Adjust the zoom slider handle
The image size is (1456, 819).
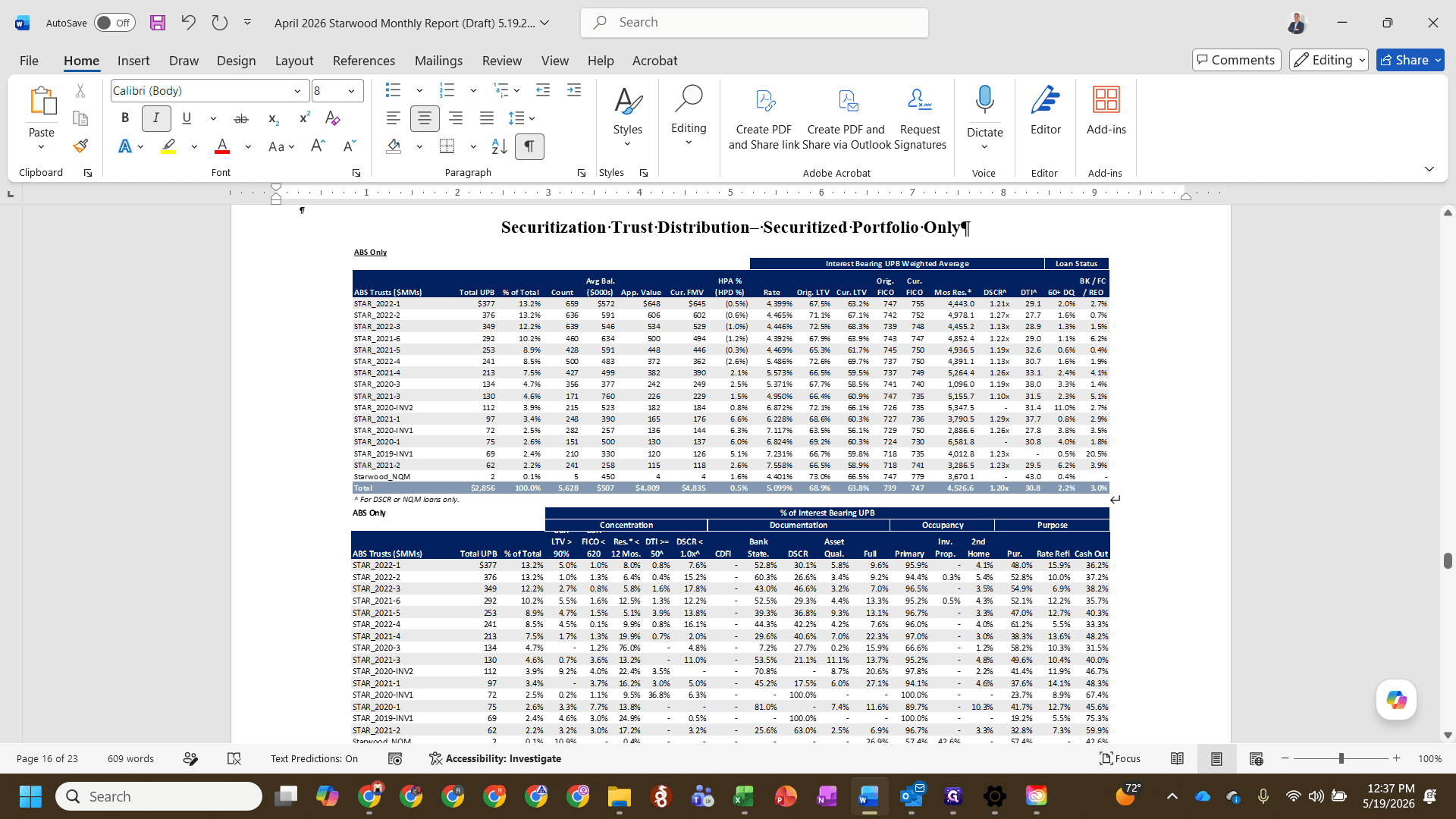click(x=1341, y=758)
